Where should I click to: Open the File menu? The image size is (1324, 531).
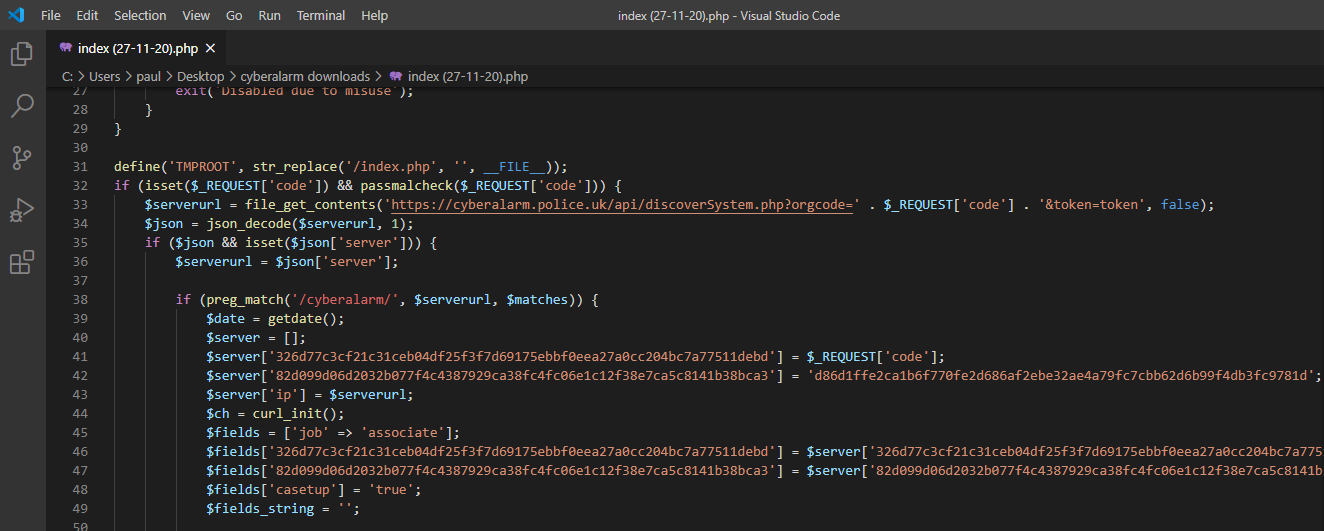[51, 16]
